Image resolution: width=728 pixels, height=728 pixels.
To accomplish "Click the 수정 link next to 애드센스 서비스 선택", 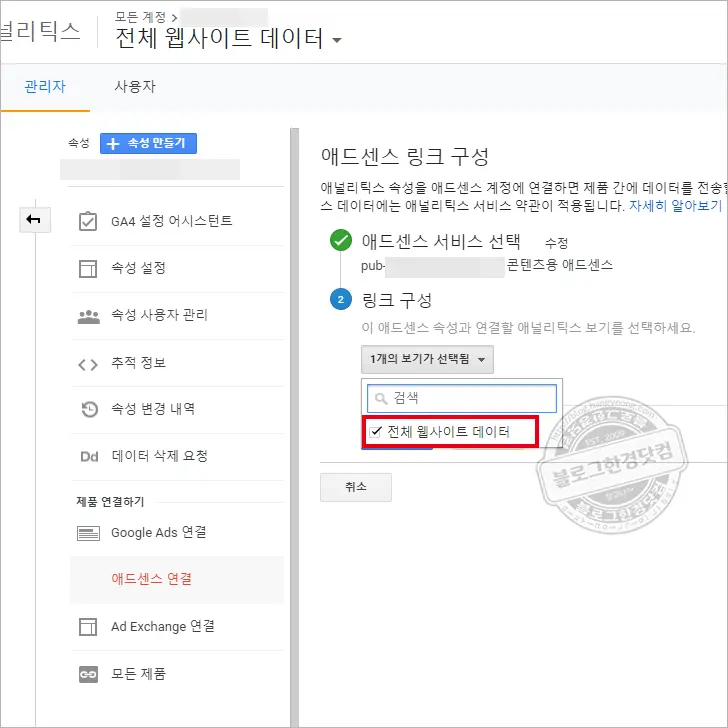I will pos(556,243).
